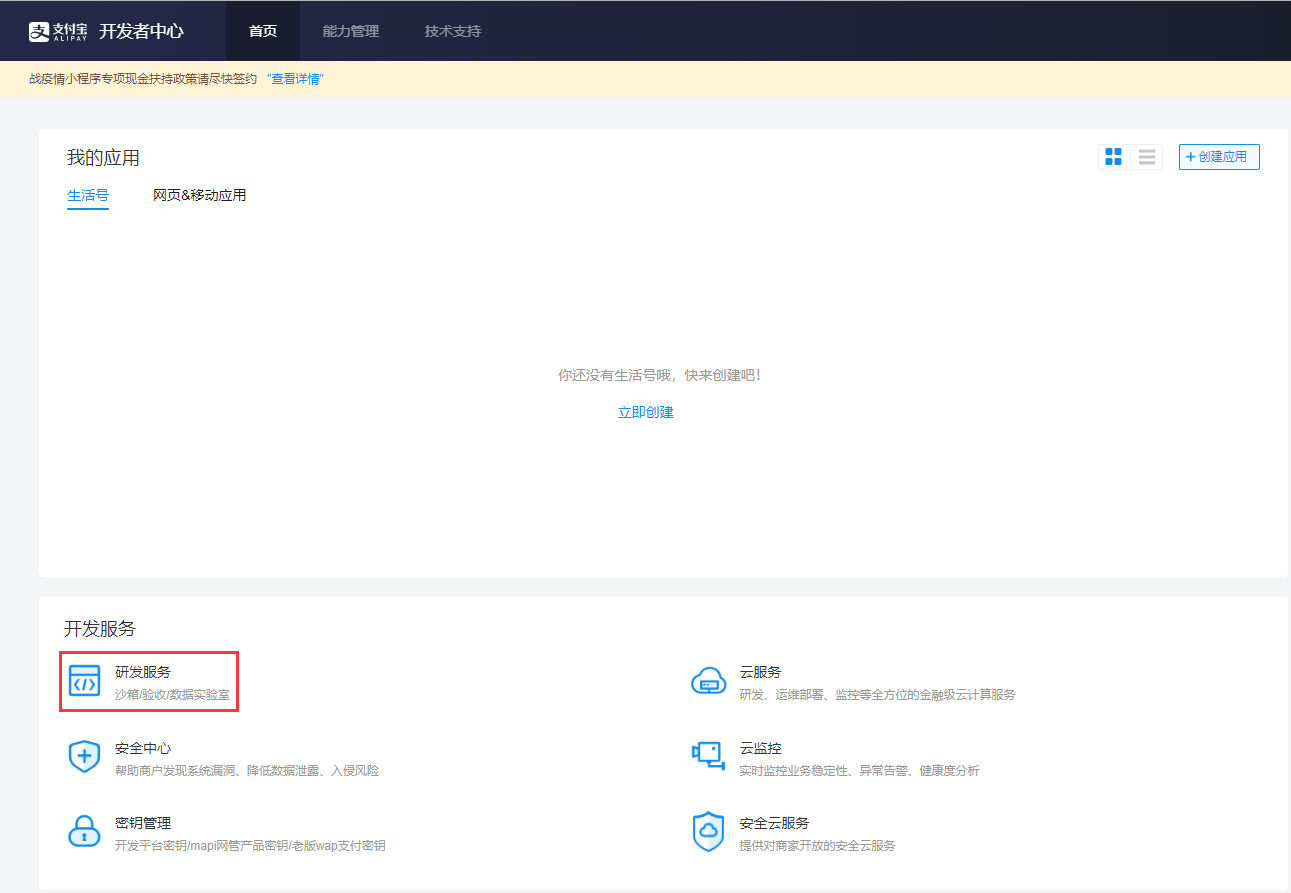Open 研发服务 sandbox service via its icon
The width and height of the screenshot is (1291, 893).
(84, 681)
